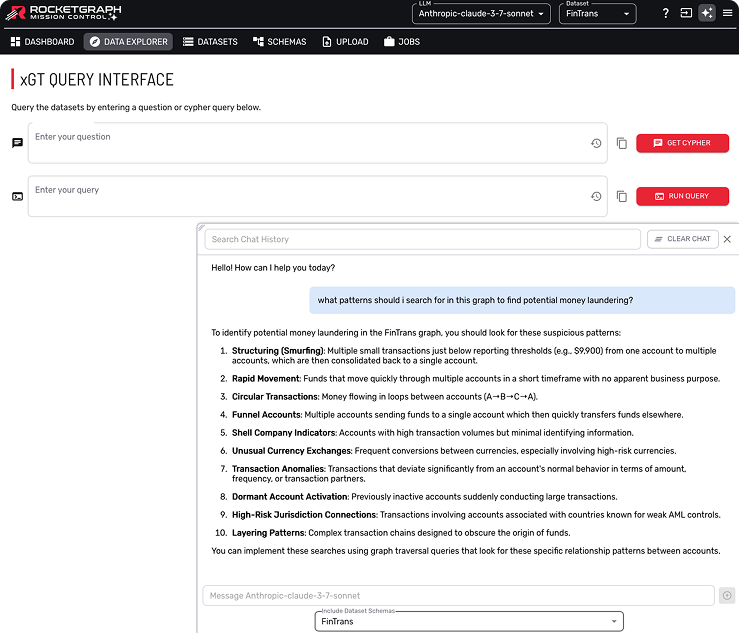739x633 pixels.
Task: Click the query terminal icon
Action: (x=17, y=197)
